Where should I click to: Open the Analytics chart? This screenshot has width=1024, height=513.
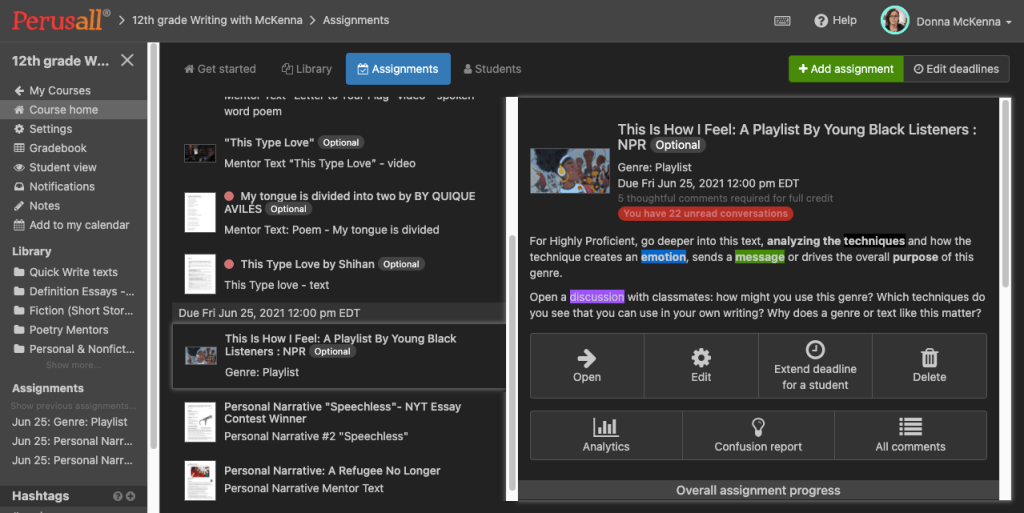[x=606, y=435]
